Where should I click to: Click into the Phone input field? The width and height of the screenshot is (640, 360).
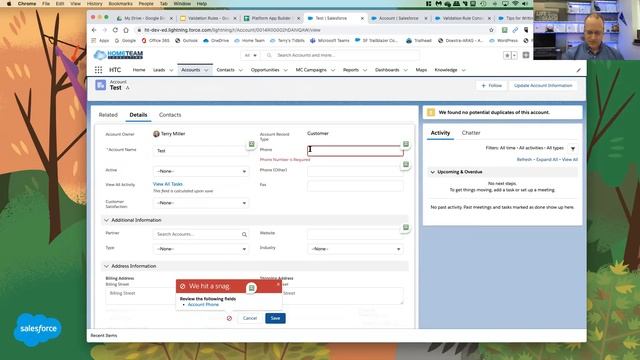[355, 151]
